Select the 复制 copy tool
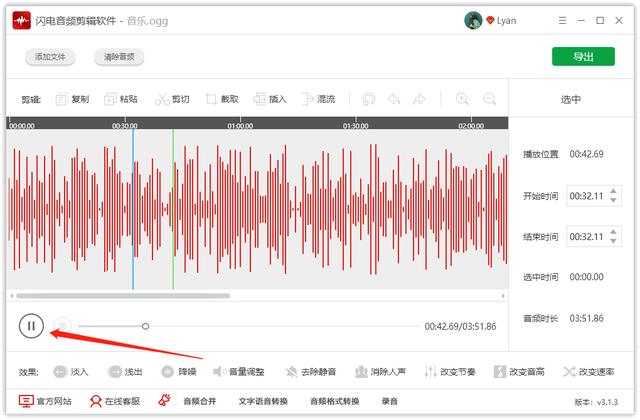Screen dimensions: 640x420 [x=72, y=99]
